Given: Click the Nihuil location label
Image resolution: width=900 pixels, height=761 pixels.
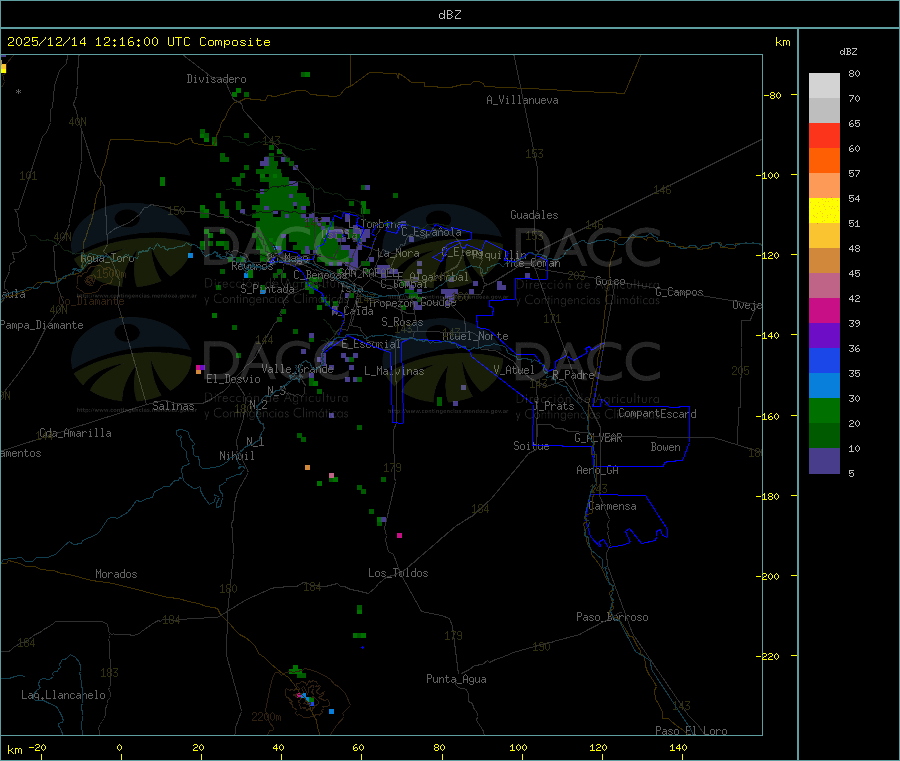Looking at the screenshot, I should pos(236,456).
